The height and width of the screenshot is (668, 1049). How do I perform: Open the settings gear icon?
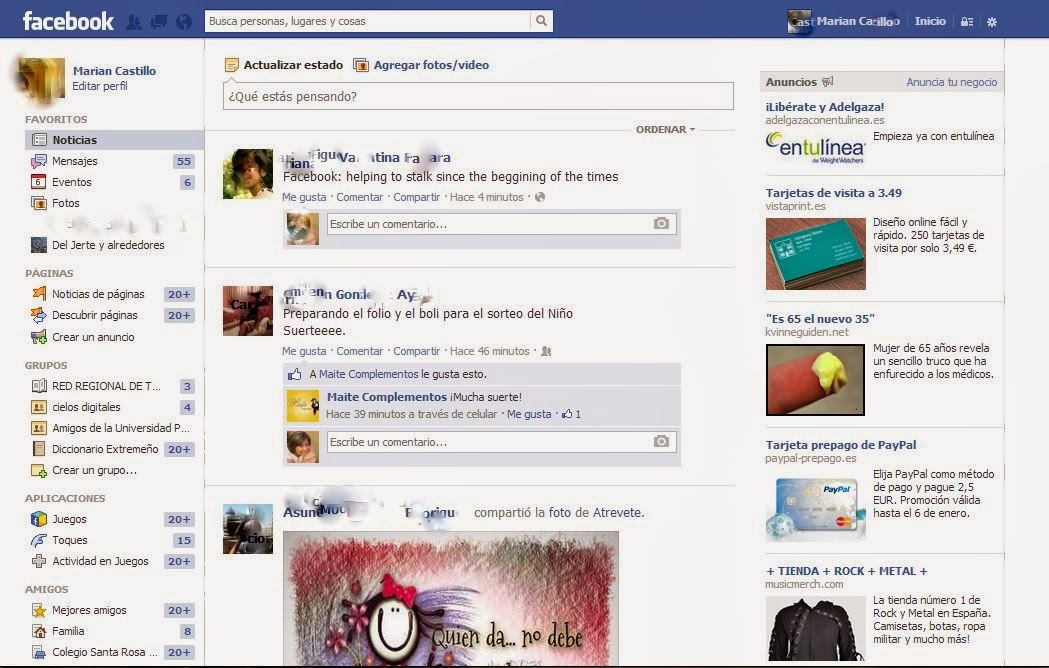[990, 20]
